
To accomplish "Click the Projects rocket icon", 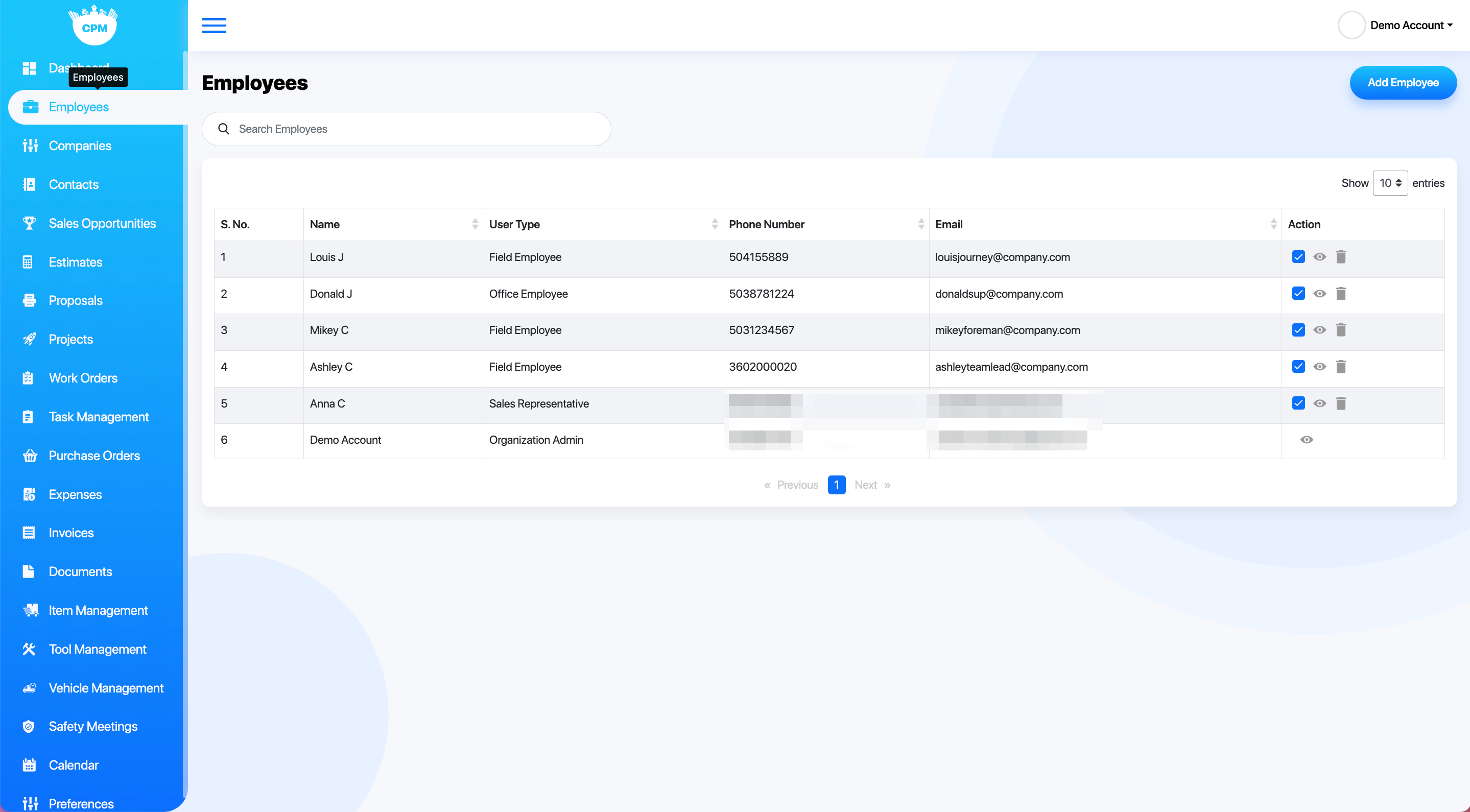I will click(x=29, y=339).
